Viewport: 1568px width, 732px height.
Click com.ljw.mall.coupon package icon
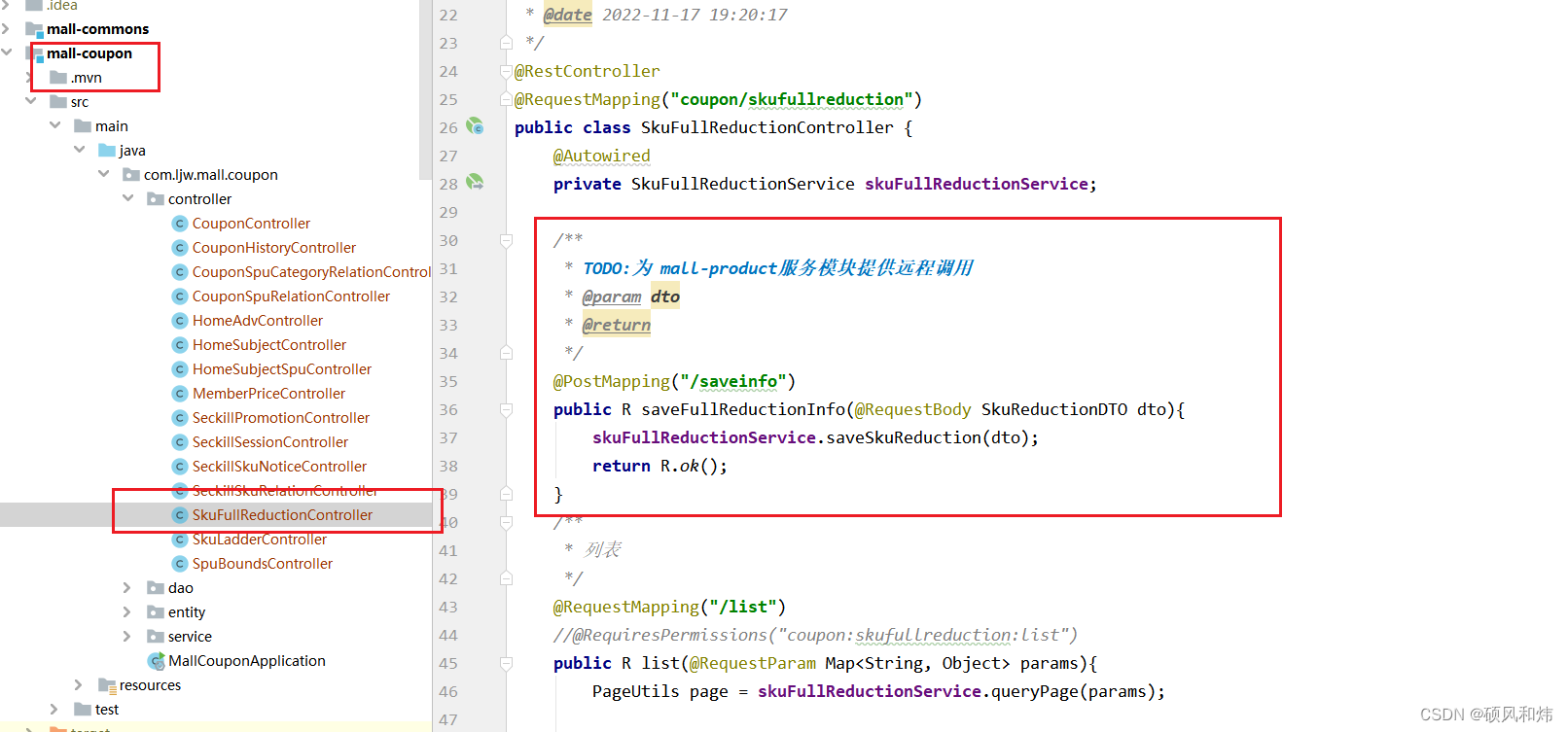131,175
